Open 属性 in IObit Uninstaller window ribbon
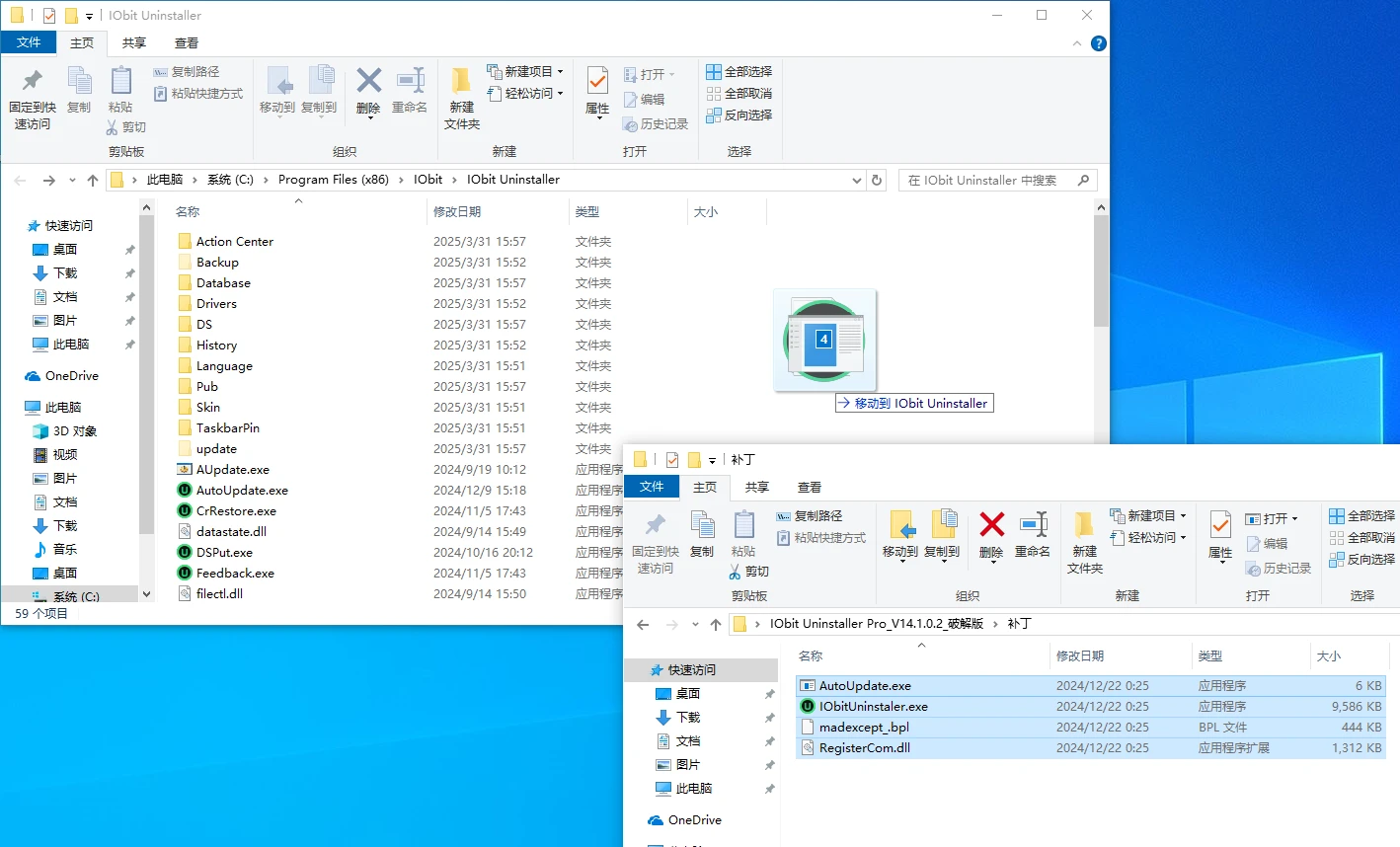1400x847 pixels. point(597,92)
